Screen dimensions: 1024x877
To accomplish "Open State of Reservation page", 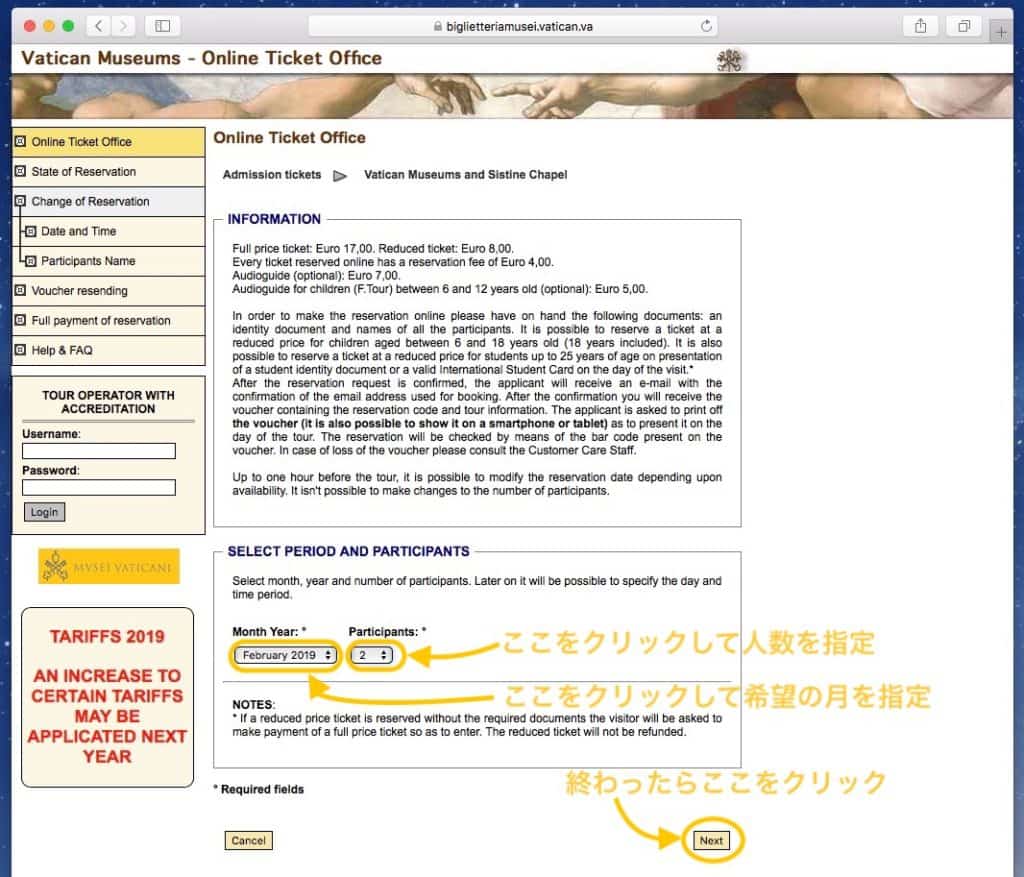I will pos(108,172).
